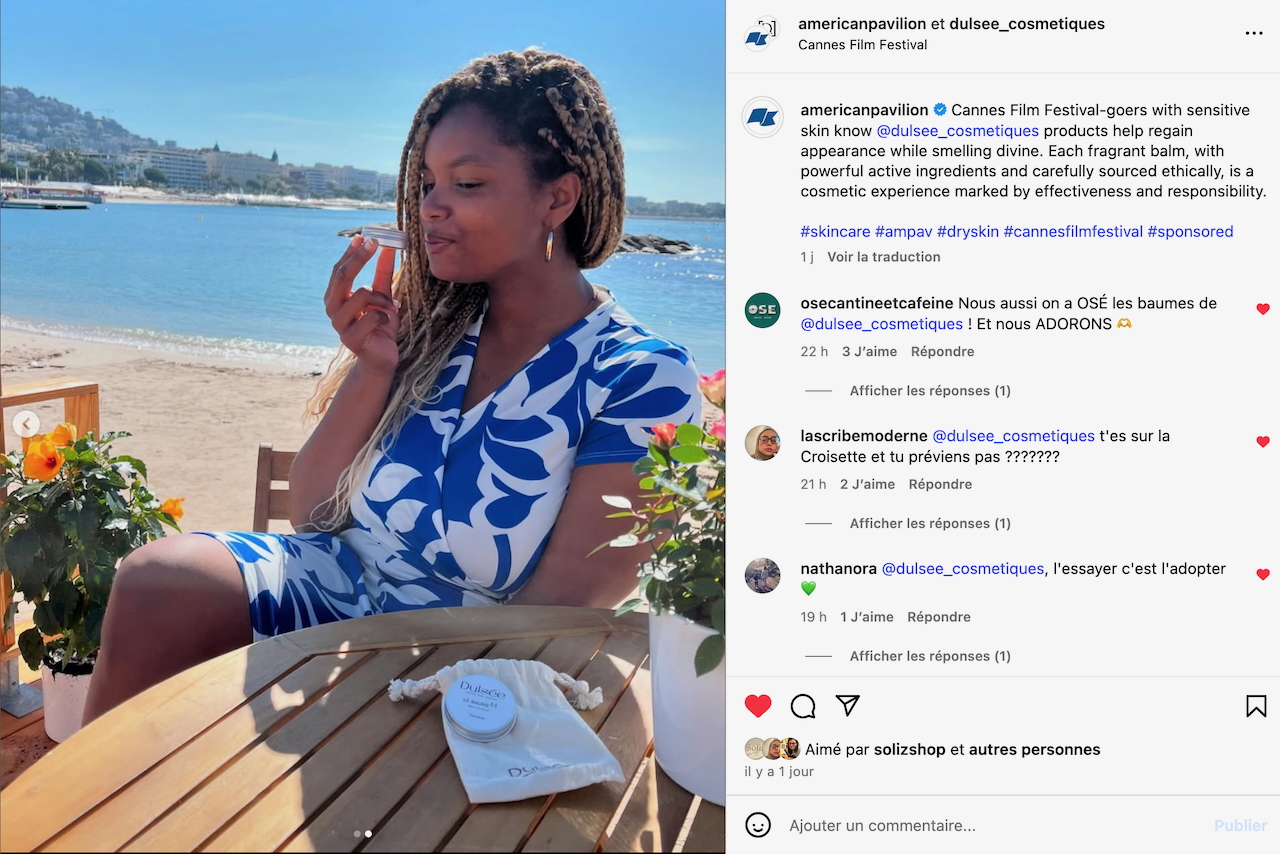Open the comment bubble icon
This screenshot has height=854, width=1280.
pos(803,706)
